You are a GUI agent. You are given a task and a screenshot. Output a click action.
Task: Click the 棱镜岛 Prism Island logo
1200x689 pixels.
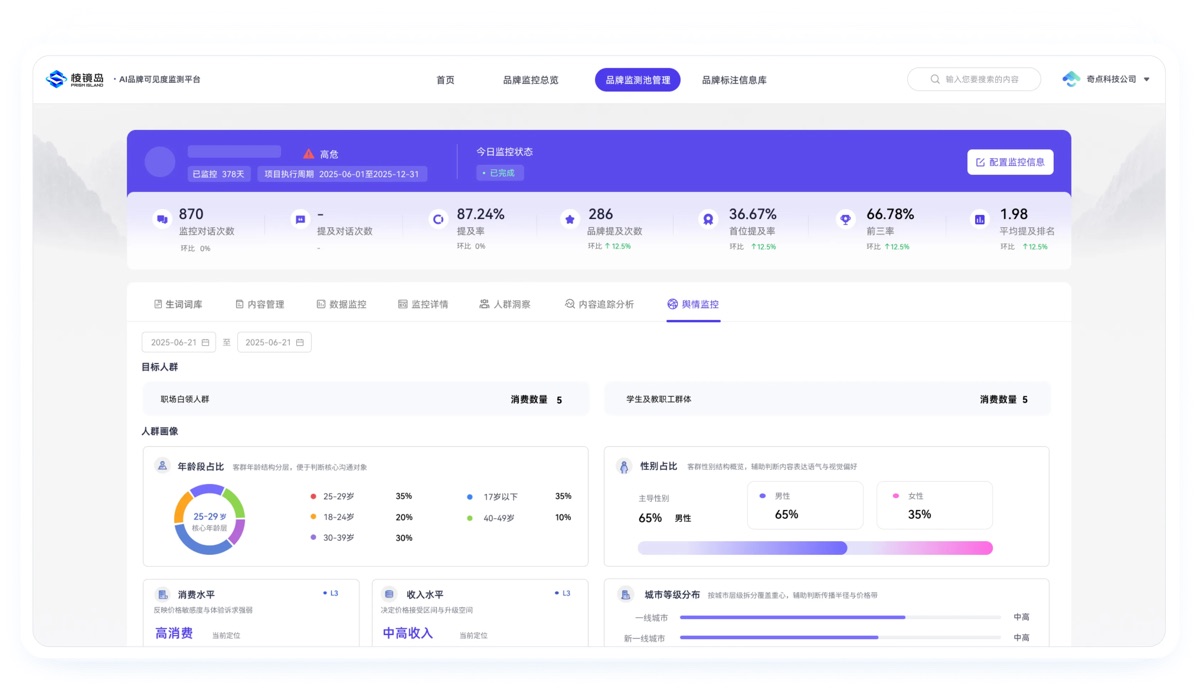[75, 79]
